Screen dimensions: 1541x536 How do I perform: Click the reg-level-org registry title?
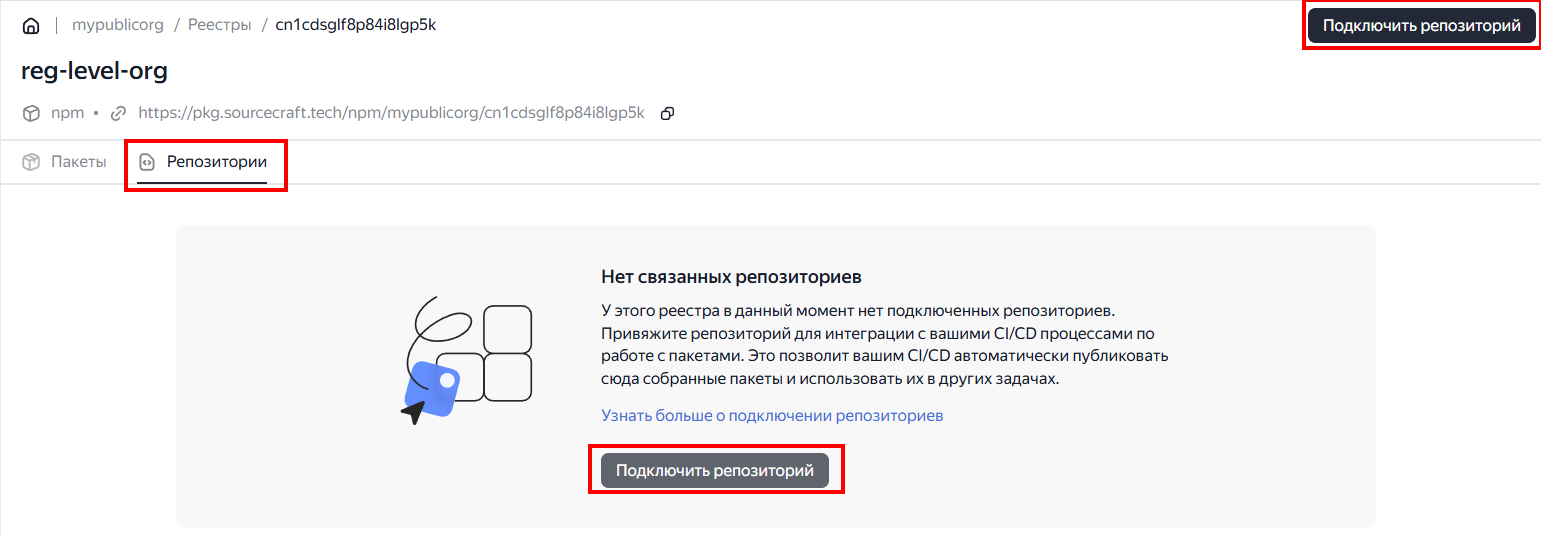(94, 71)
